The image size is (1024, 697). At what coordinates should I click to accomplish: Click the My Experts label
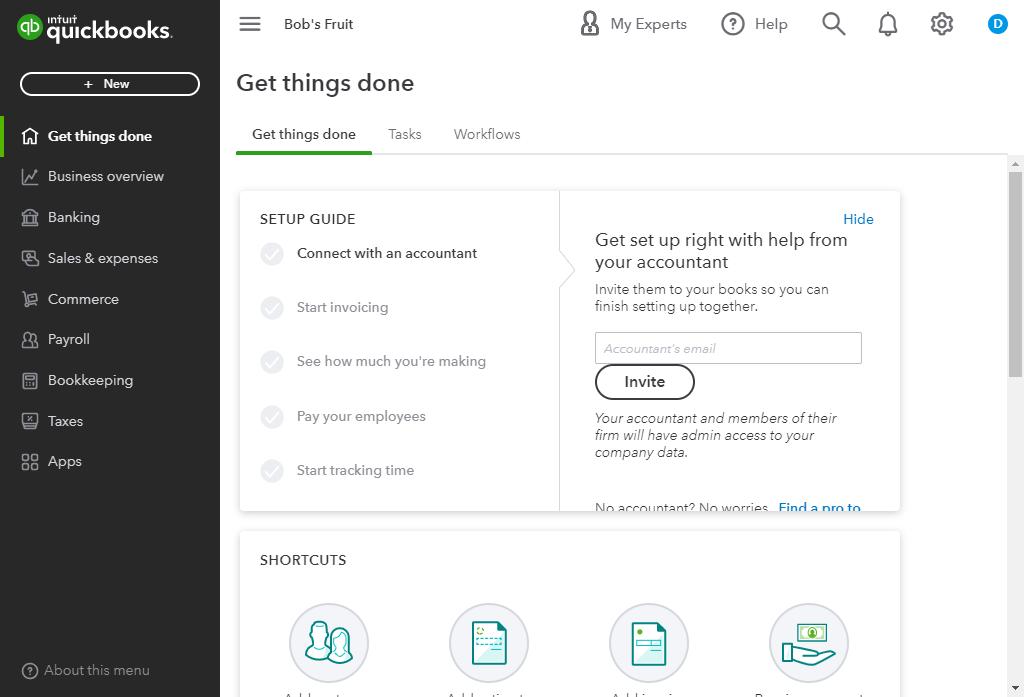coord(648,24)
